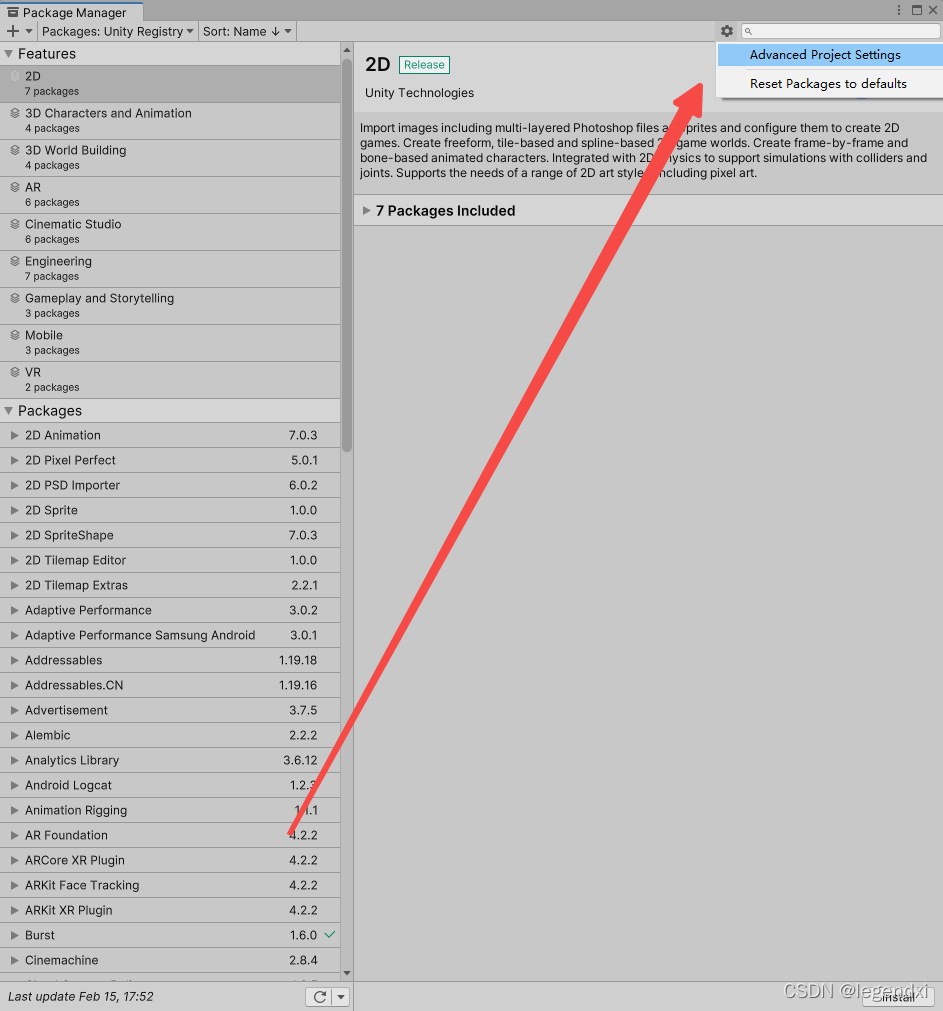Click the 3D World Building feature icon
Viewport: 943px width, 1011px height.
pos(15,150)
